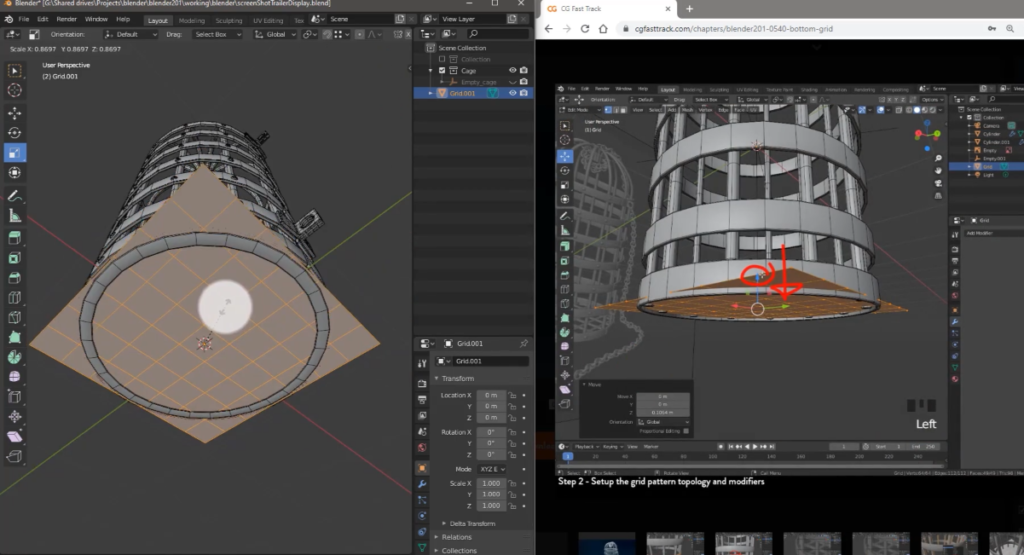Select the Measure ruler tool
1024x555 pixels.
click(x=14, y=216)
